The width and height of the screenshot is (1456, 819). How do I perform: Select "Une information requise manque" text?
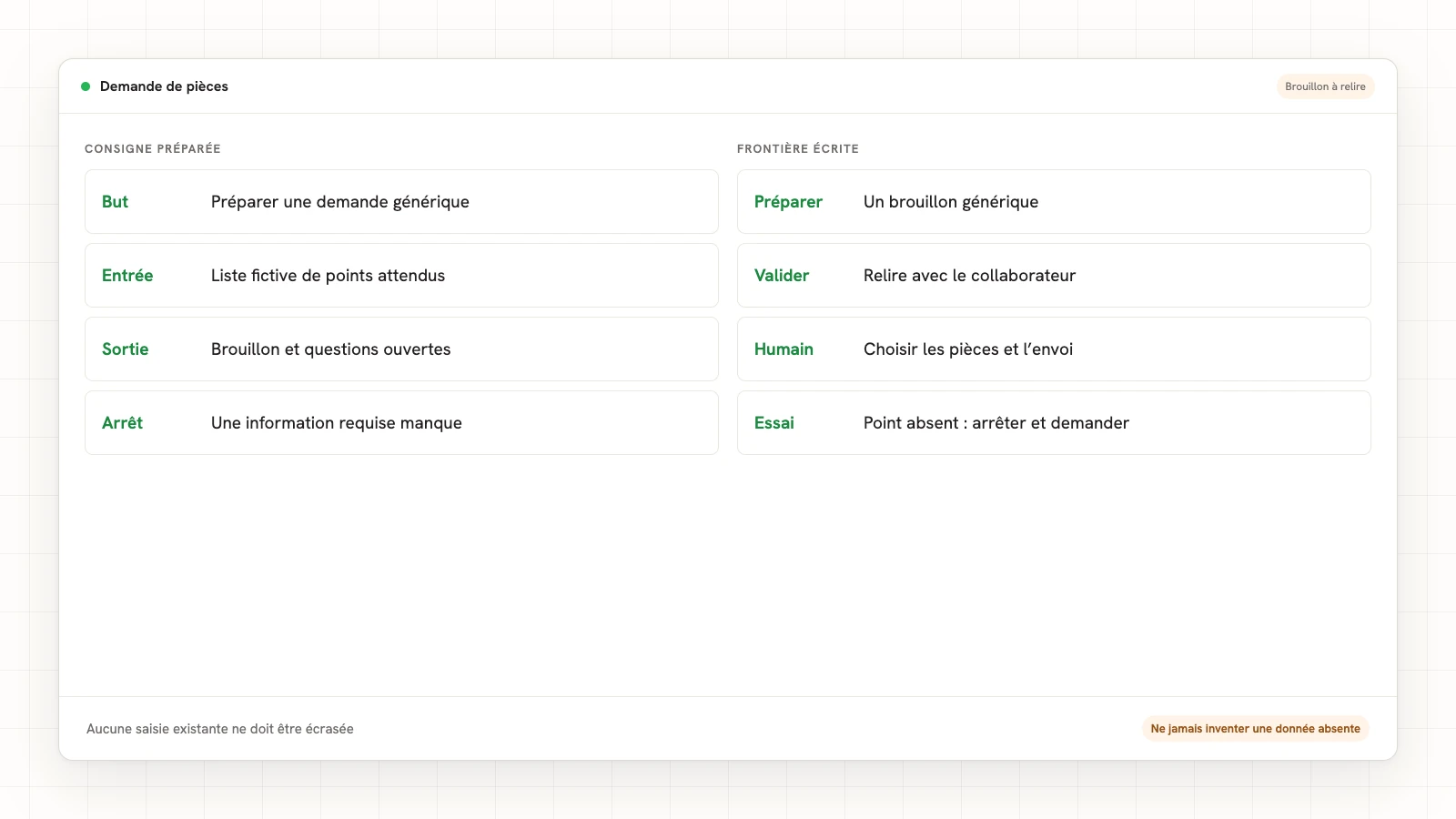click(337, 423)
